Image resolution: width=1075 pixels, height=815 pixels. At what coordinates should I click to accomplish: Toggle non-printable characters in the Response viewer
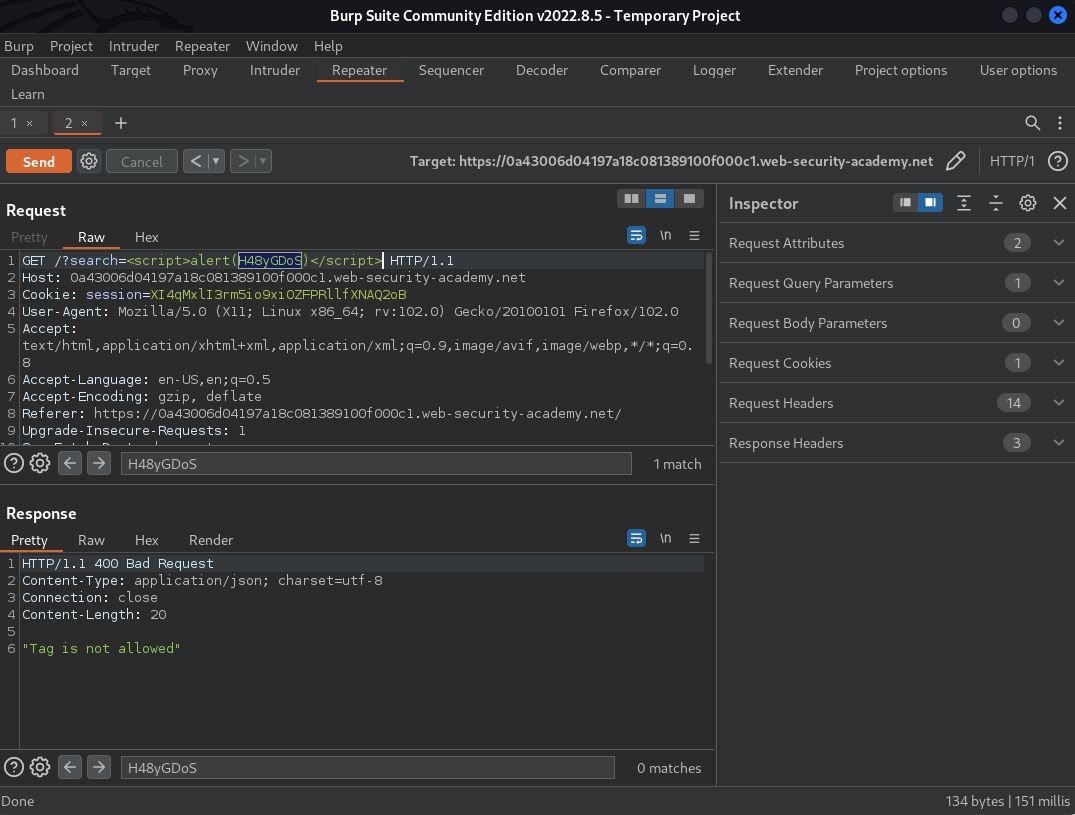[x=665, y=538]
